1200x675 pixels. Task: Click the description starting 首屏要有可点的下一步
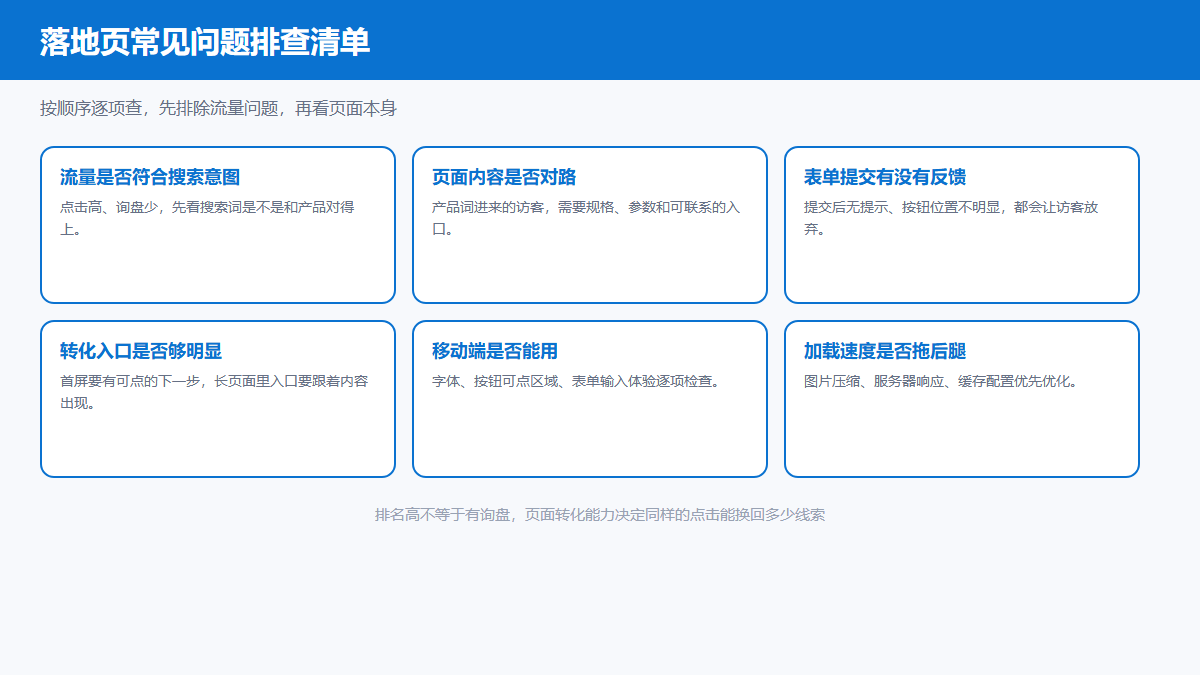(214, 392)
